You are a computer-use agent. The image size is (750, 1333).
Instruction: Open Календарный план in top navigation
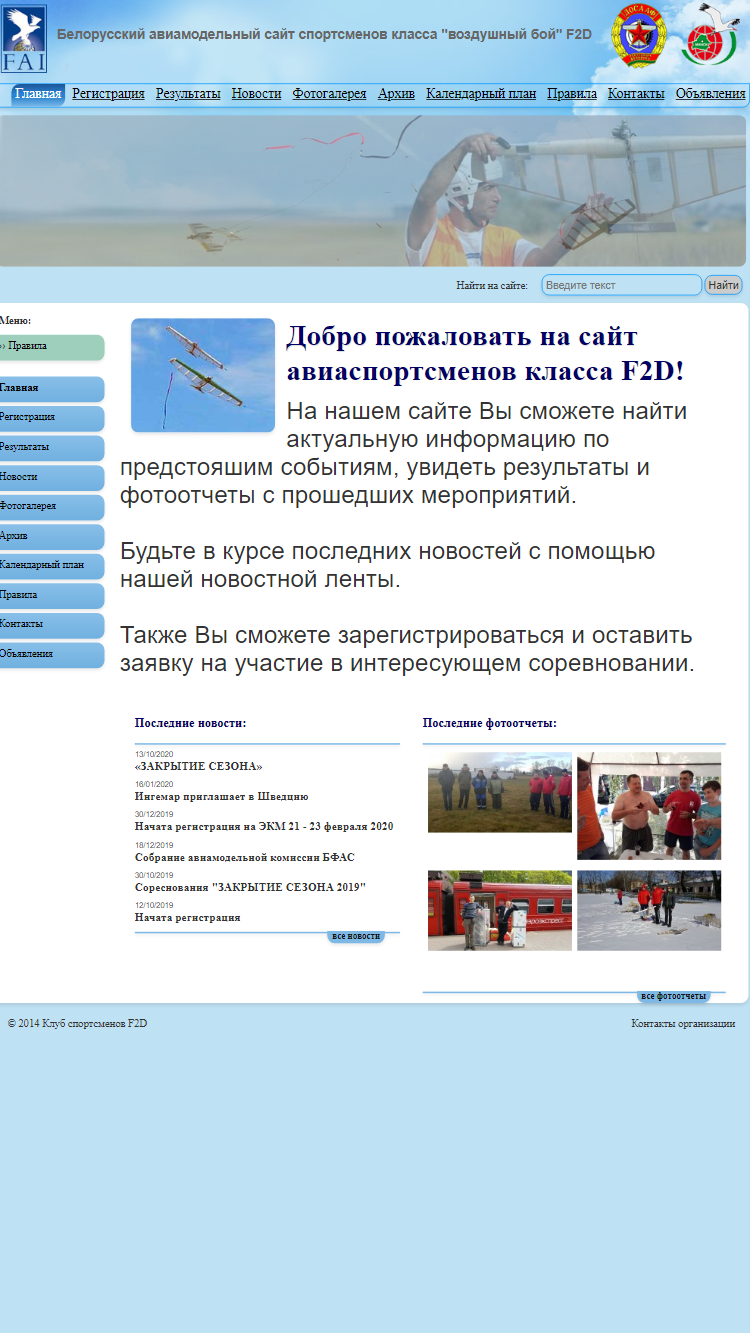coord(481,94)
